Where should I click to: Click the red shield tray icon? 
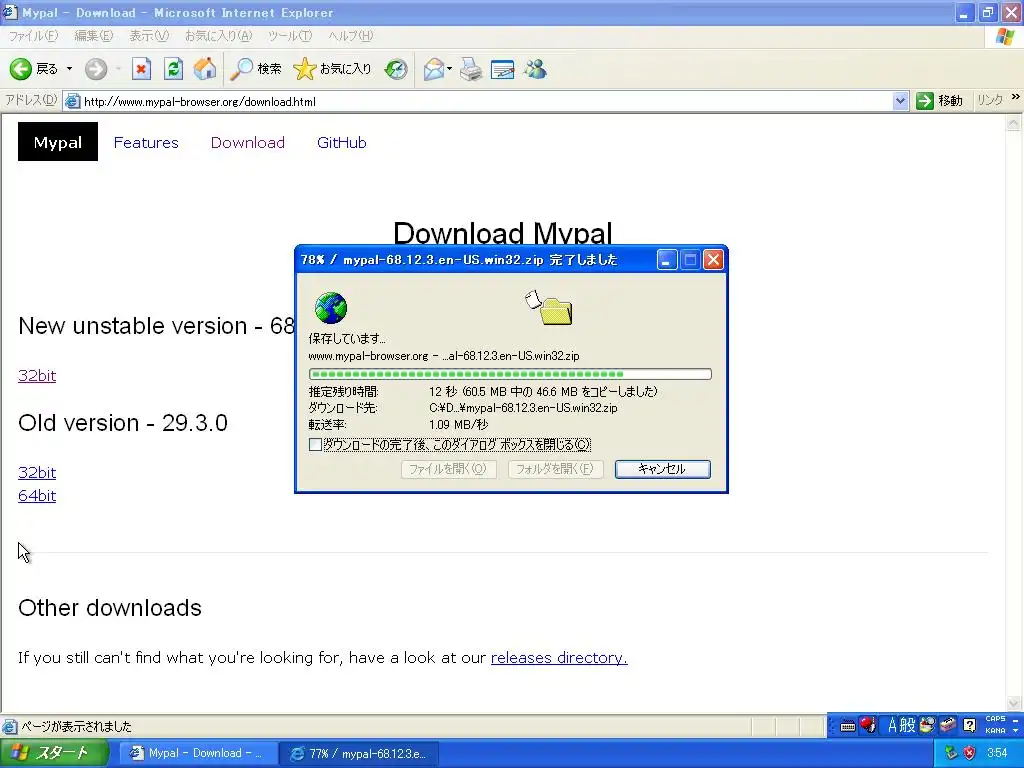969,753
